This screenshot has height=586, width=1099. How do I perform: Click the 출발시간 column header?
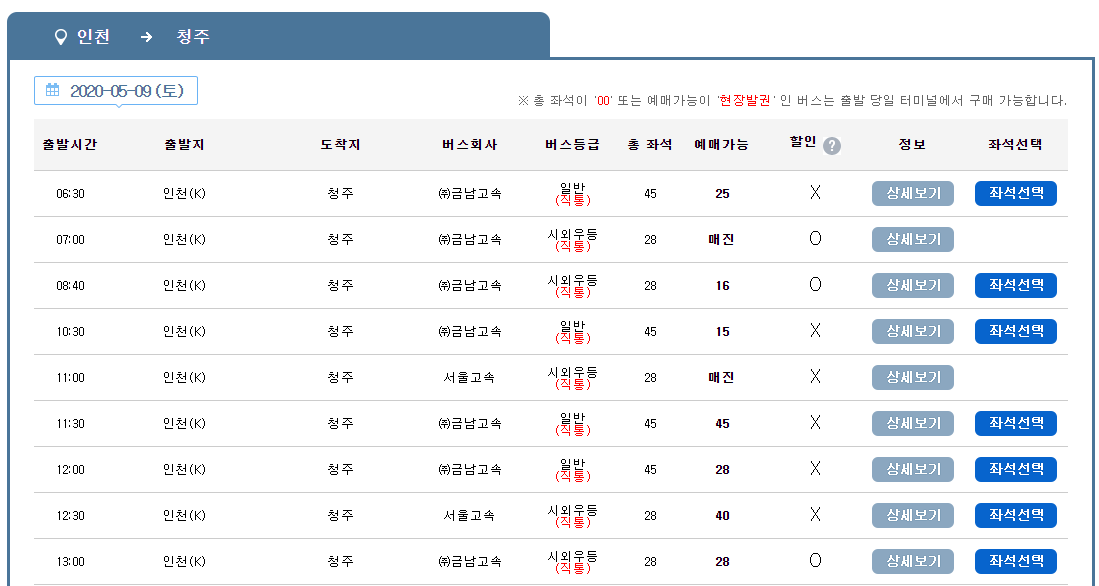(70, 144)
